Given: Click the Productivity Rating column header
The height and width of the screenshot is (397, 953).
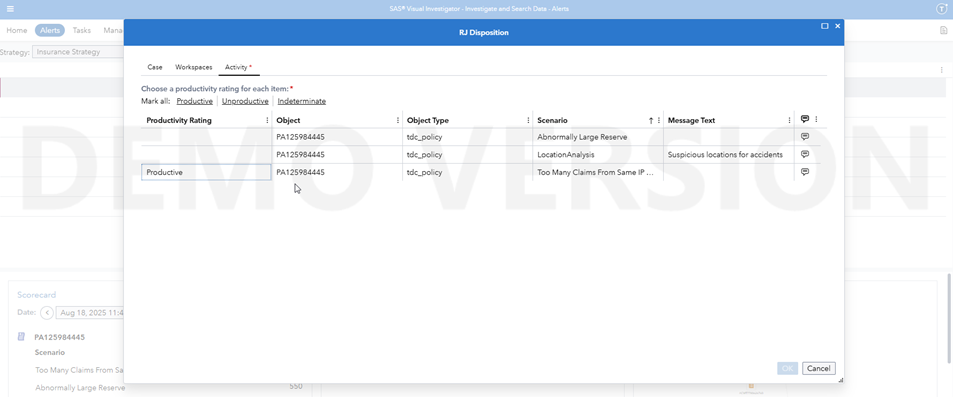Looking at the screenshot, I should tap(179, 120).
